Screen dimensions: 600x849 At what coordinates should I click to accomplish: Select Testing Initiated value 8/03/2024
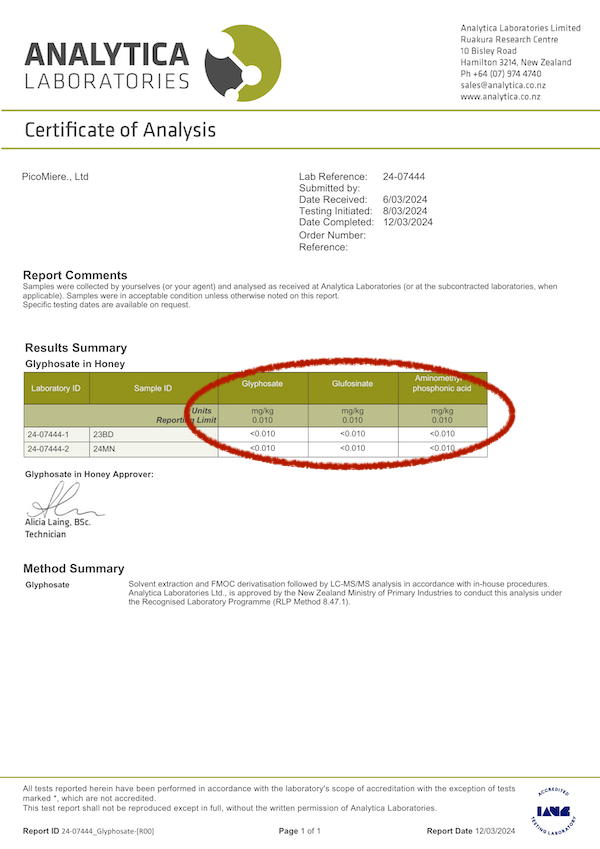coord(405,211)
